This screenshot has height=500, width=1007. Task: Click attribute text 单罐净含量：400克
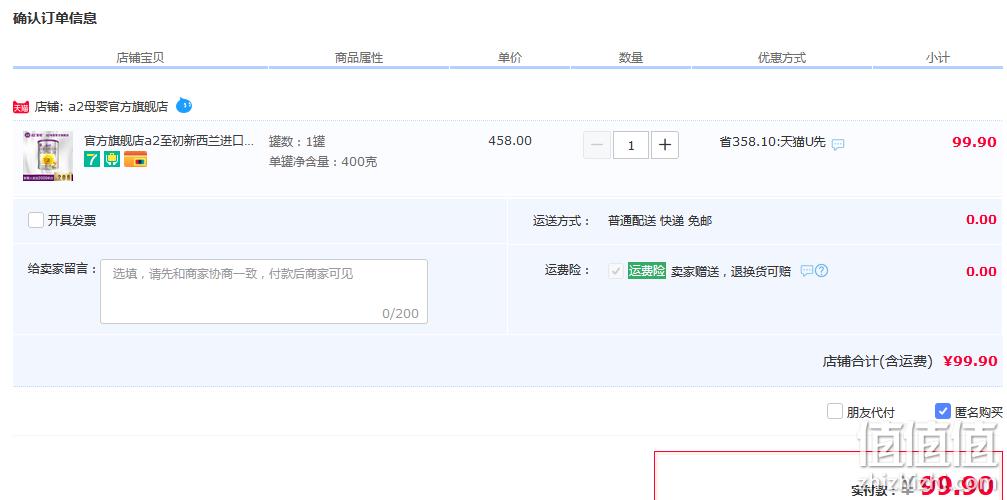323,162
